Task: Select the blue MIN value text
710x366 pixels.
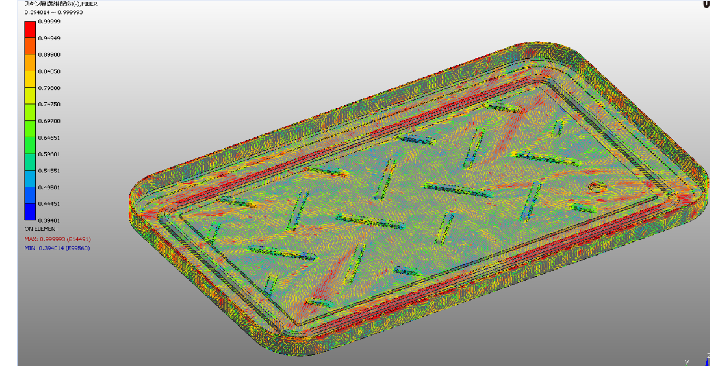Action: (x=57, y=248)
